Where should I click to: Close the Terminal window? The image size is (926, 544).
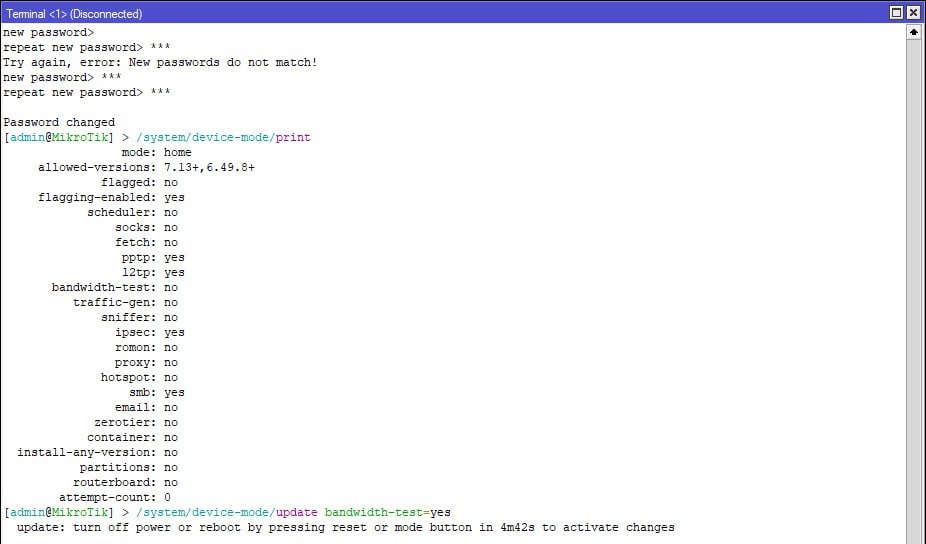pyautogui.click(x=913, y=12)
